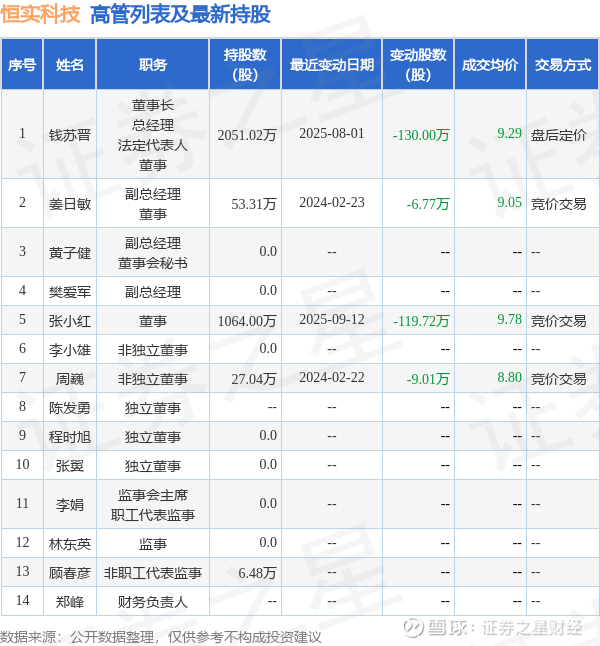Image resolution: width=600 pixels, height=646 pixels.
Task: Select the name 张小红
Action: coord(70,321)
